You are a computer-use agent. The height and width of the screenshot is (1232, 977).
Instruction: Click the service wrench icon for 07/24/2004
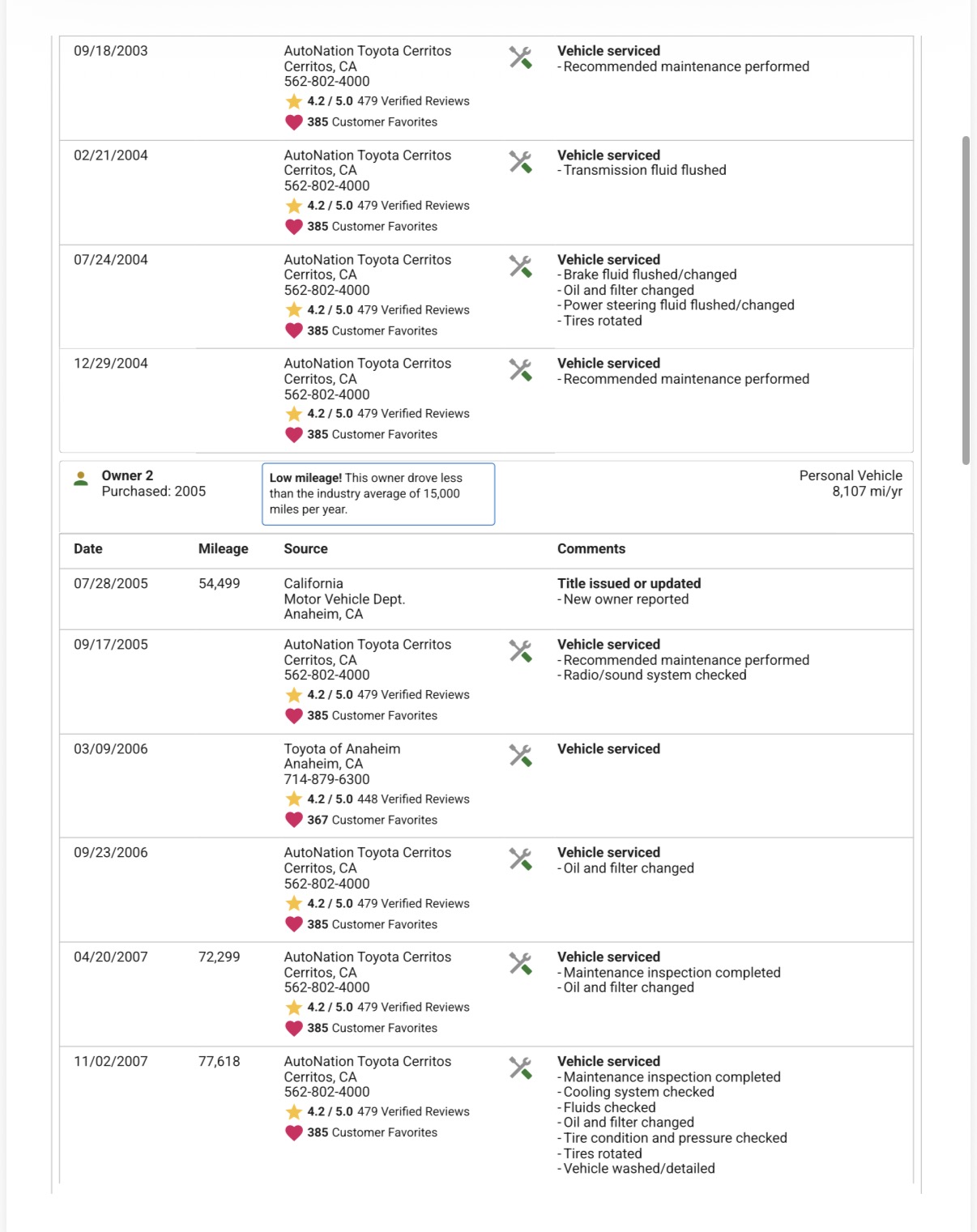point(520,266)
